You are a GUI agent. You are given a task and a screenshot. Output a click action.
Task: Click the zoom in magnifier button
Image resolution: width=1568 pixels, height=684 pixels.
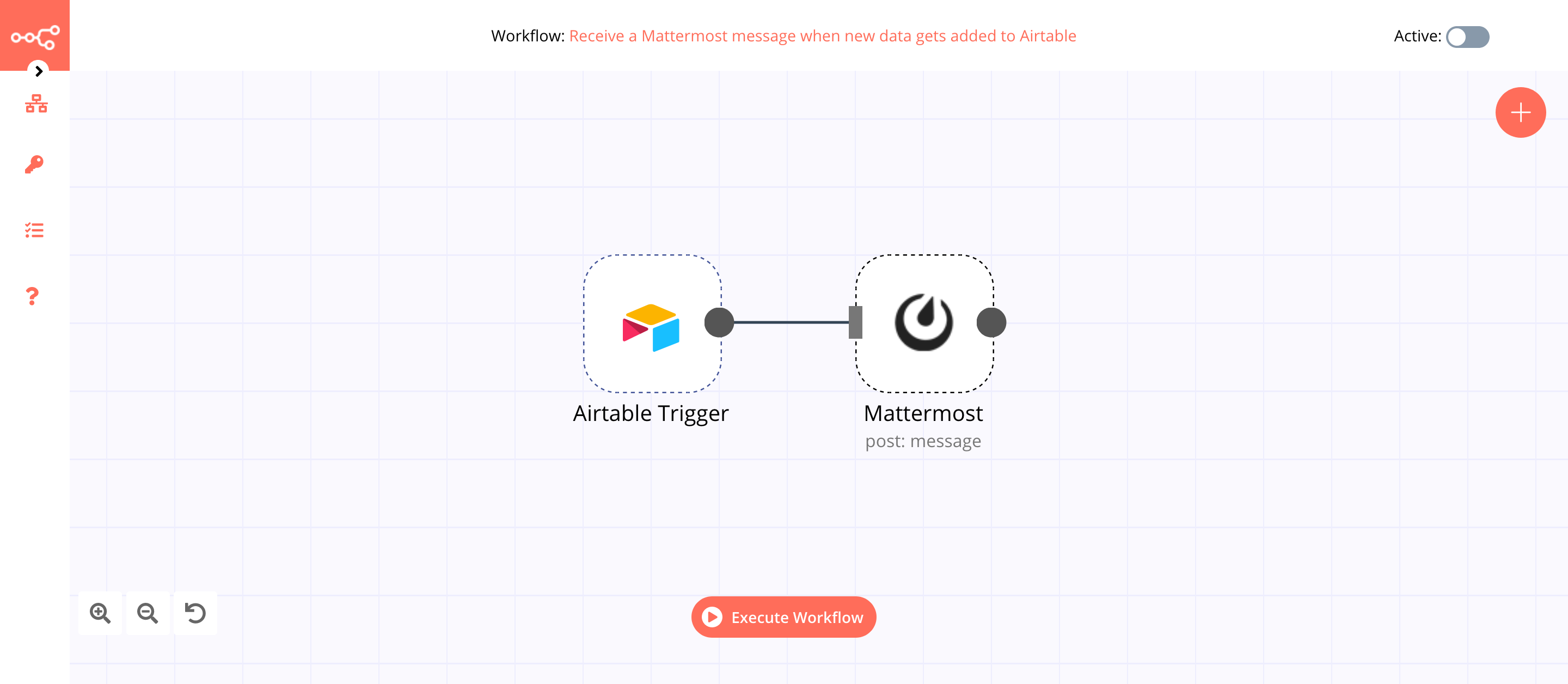tap(100, 612)
